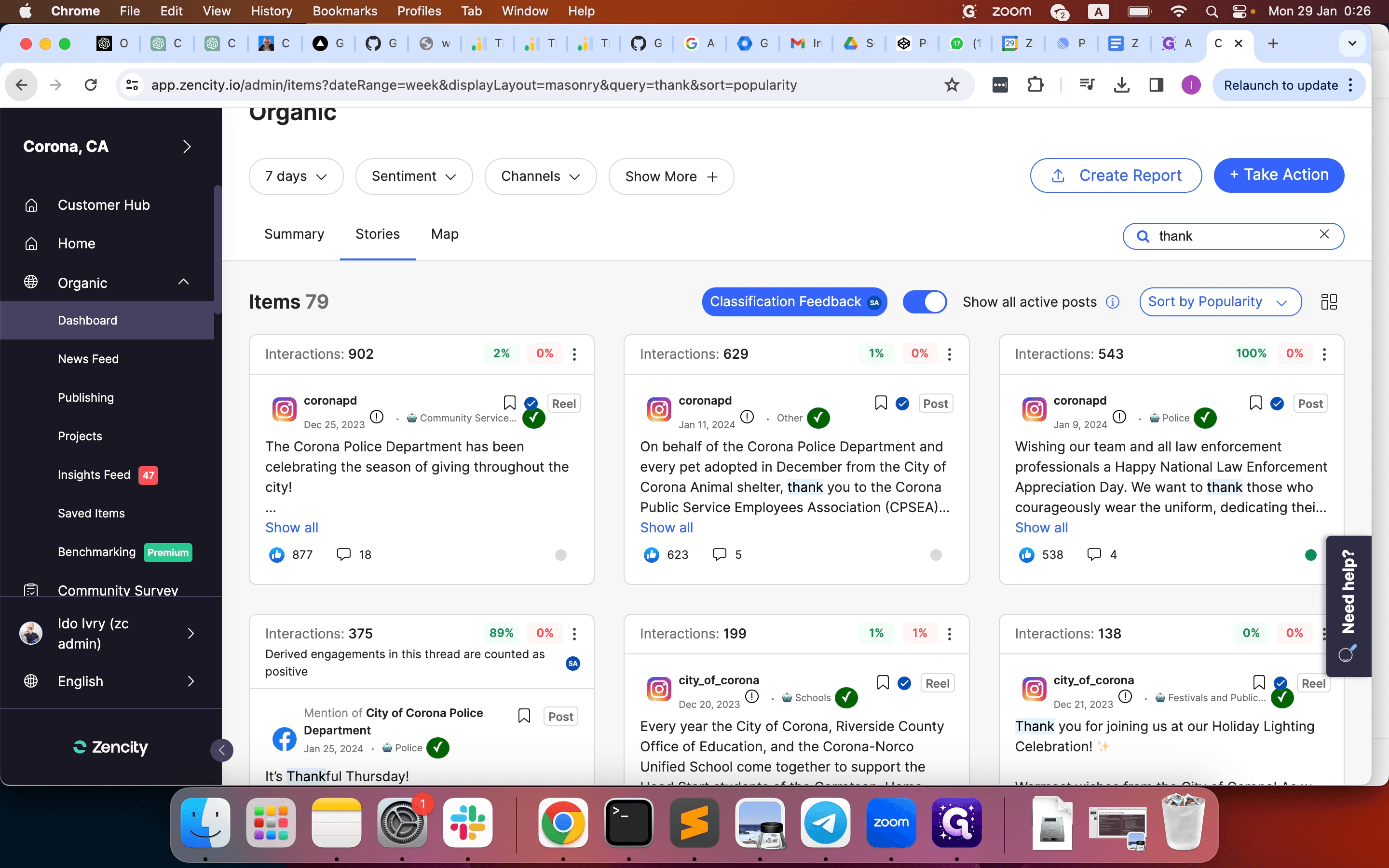Screen dimensions: 1389x868
Task: Click the Facebook icon on Police mention post
Action: pyautogui.click(x=284, y=739)
